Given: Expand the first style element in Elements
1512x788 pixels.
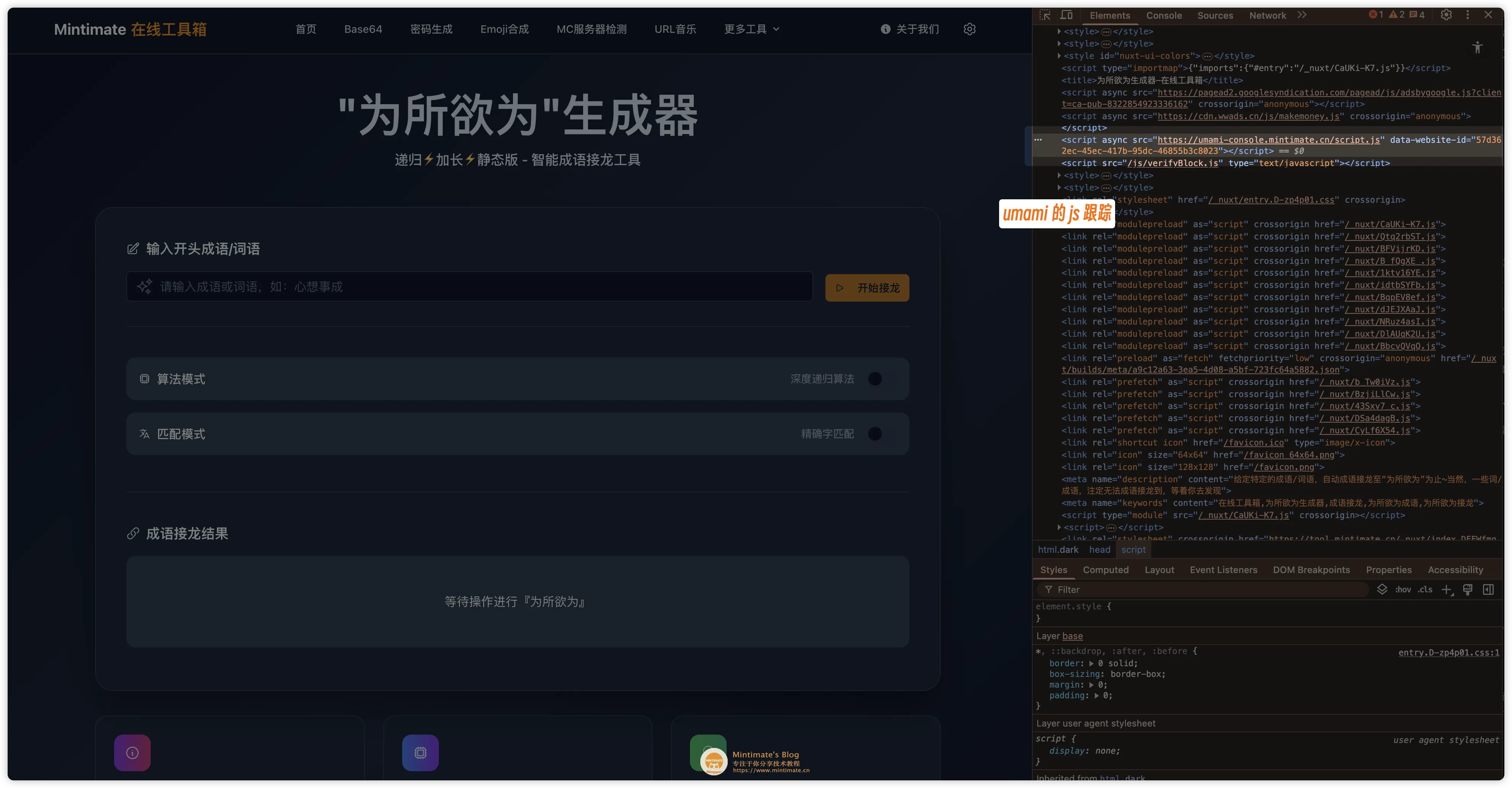Looking at the screenshot, I should pos(1059,32).
